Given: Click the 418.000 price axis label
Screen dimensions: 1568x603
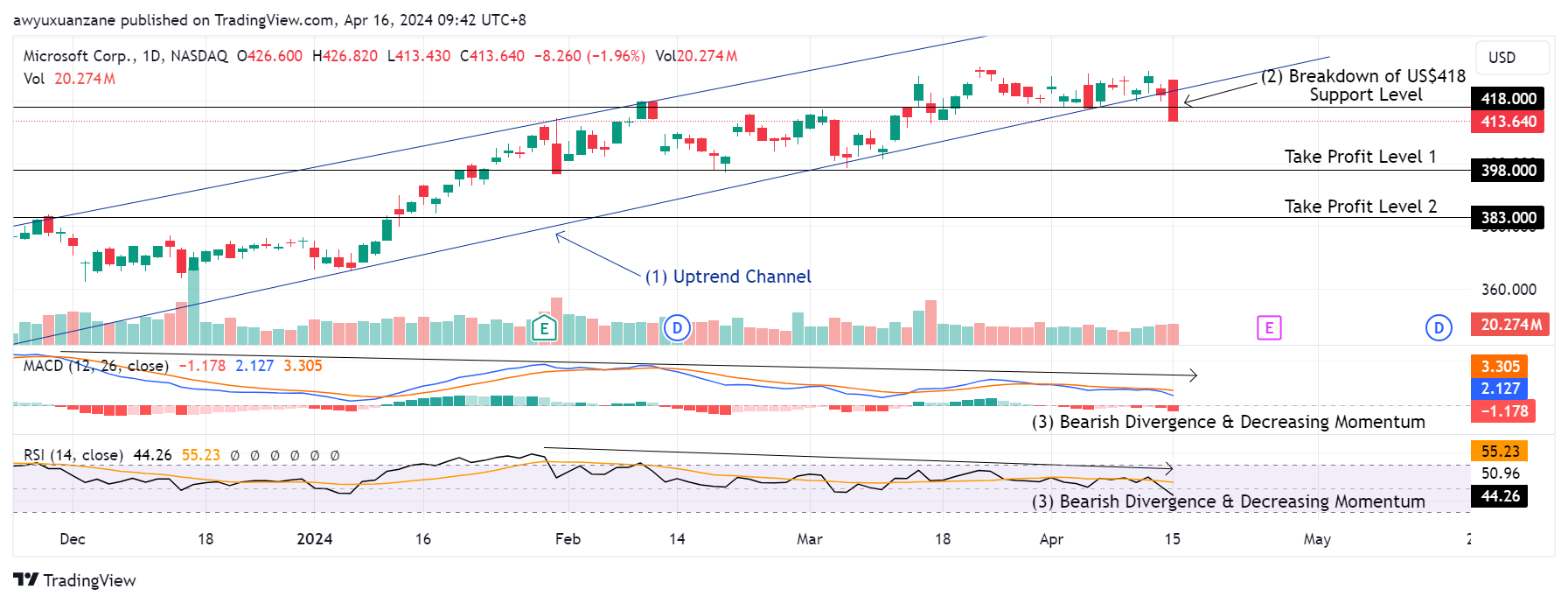Looking at the screenshot, I should point(1508,99).
